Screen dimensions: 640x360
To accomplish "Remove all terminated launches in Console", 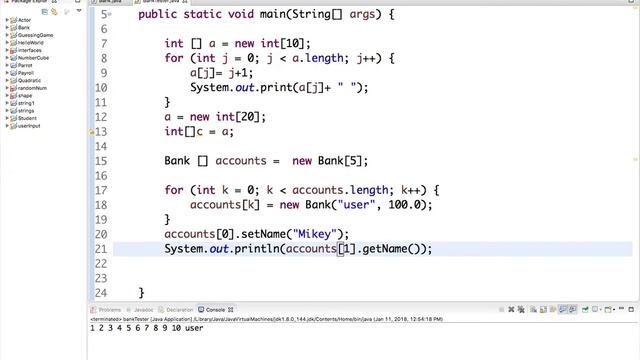I will 521,310.
